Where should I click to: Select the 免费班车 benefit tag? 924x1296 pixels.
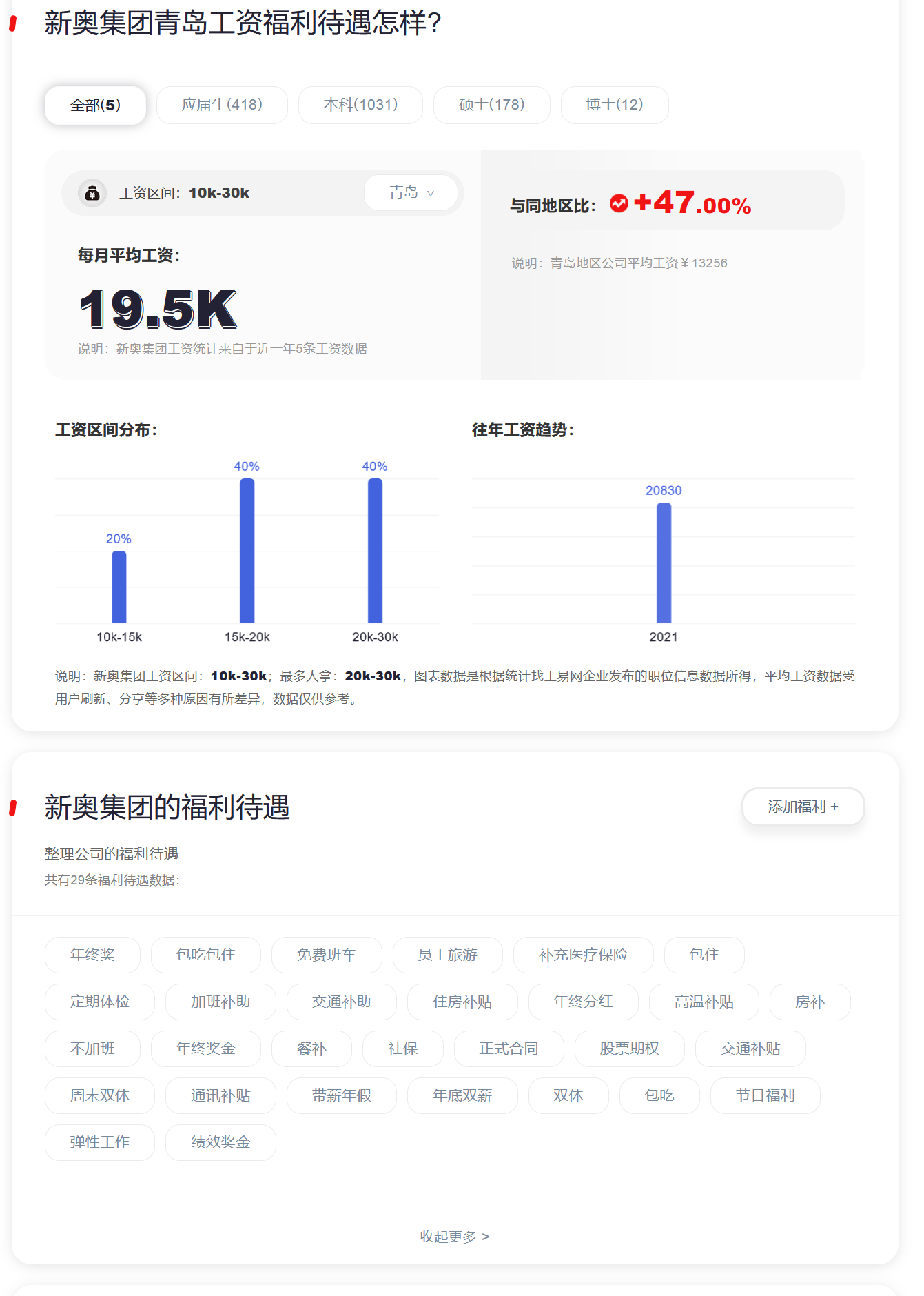(327, 955)
